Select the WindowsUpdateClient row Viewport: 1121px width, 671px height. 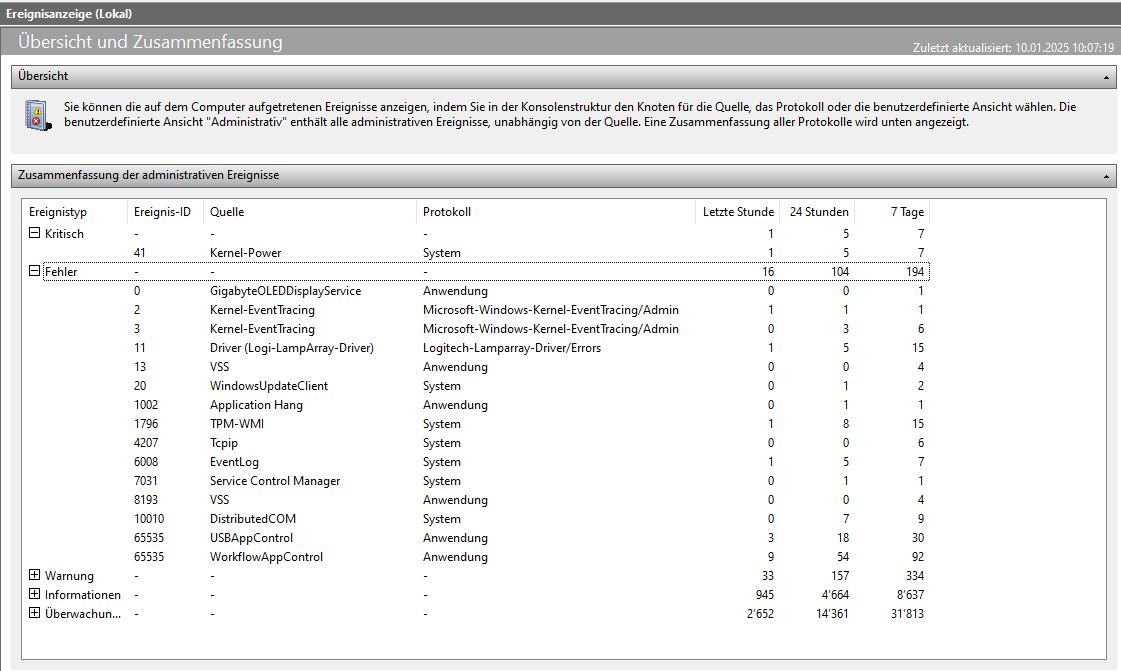476,386
